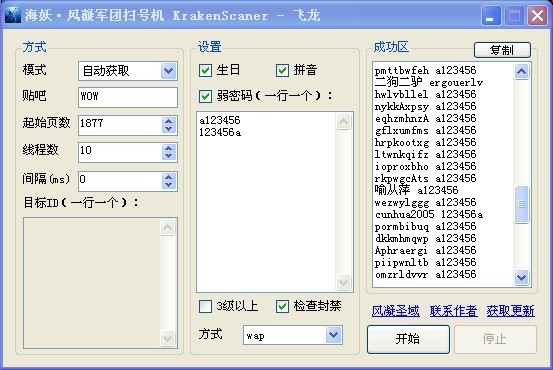Click the 成功区 list scroll-down arrow

(x=521, y=278)
